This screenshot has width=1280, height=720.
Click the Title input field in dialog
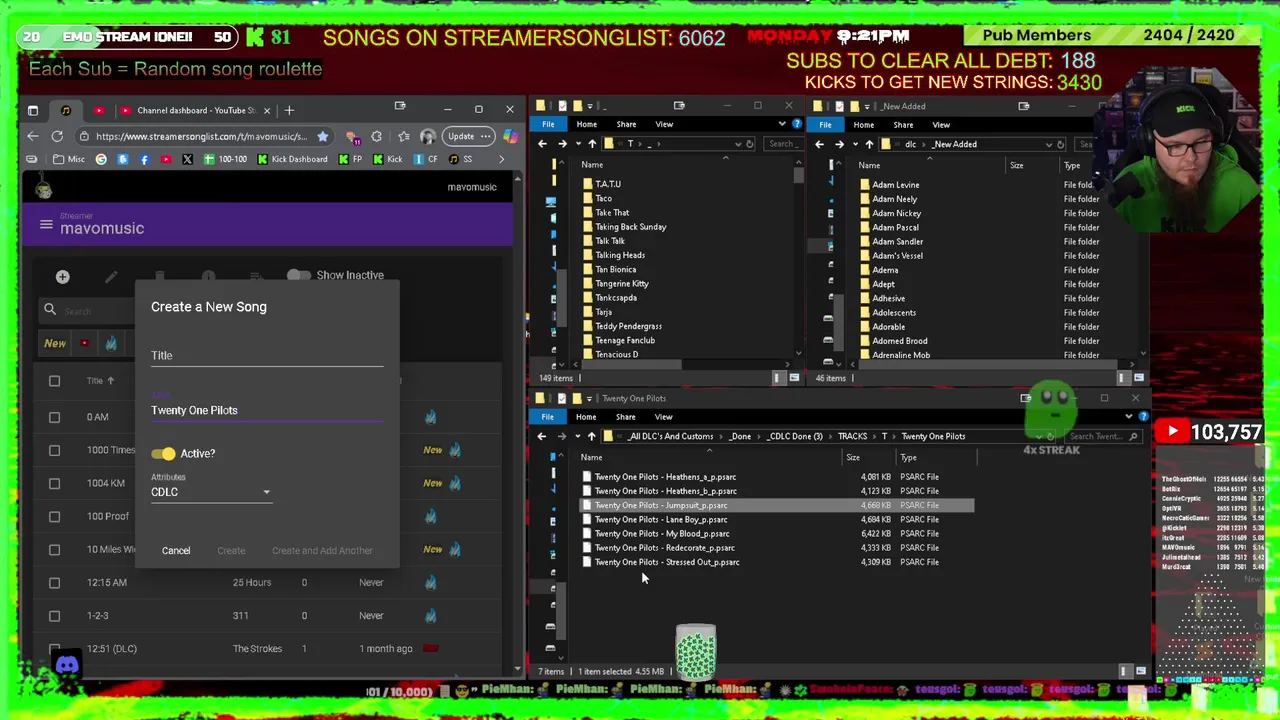pos(267,356)
